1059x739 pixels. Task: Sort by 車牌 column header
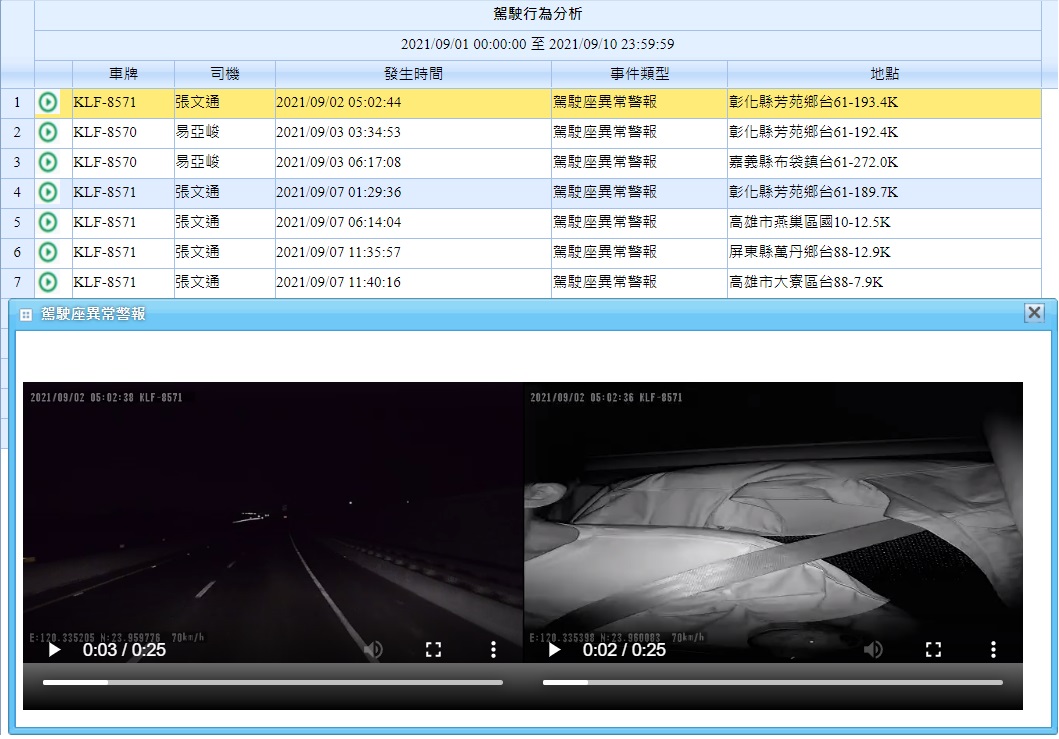click(x=124, y=74)
